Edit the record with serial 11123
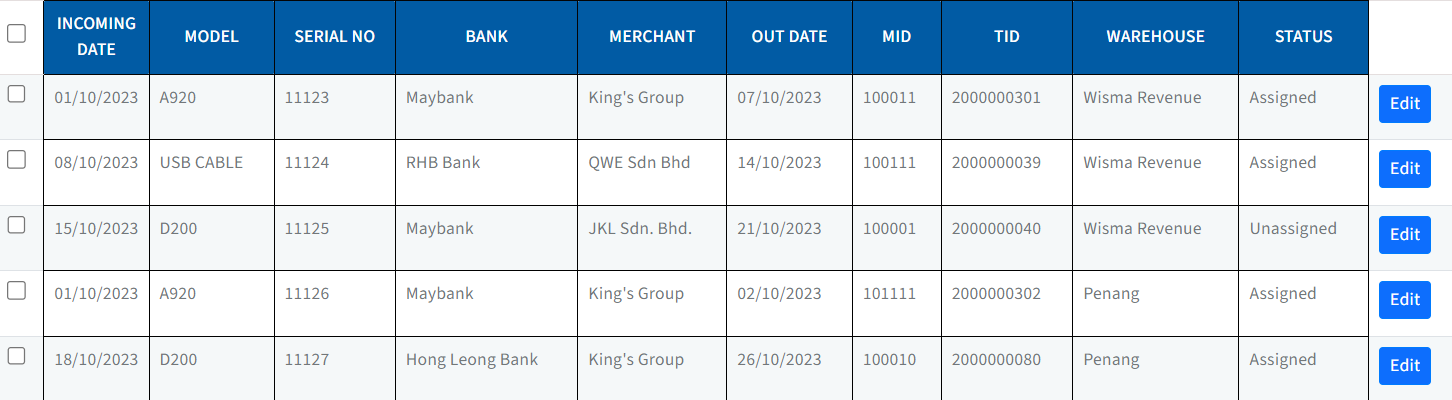1452x400 pixels. pos(1404,104)
